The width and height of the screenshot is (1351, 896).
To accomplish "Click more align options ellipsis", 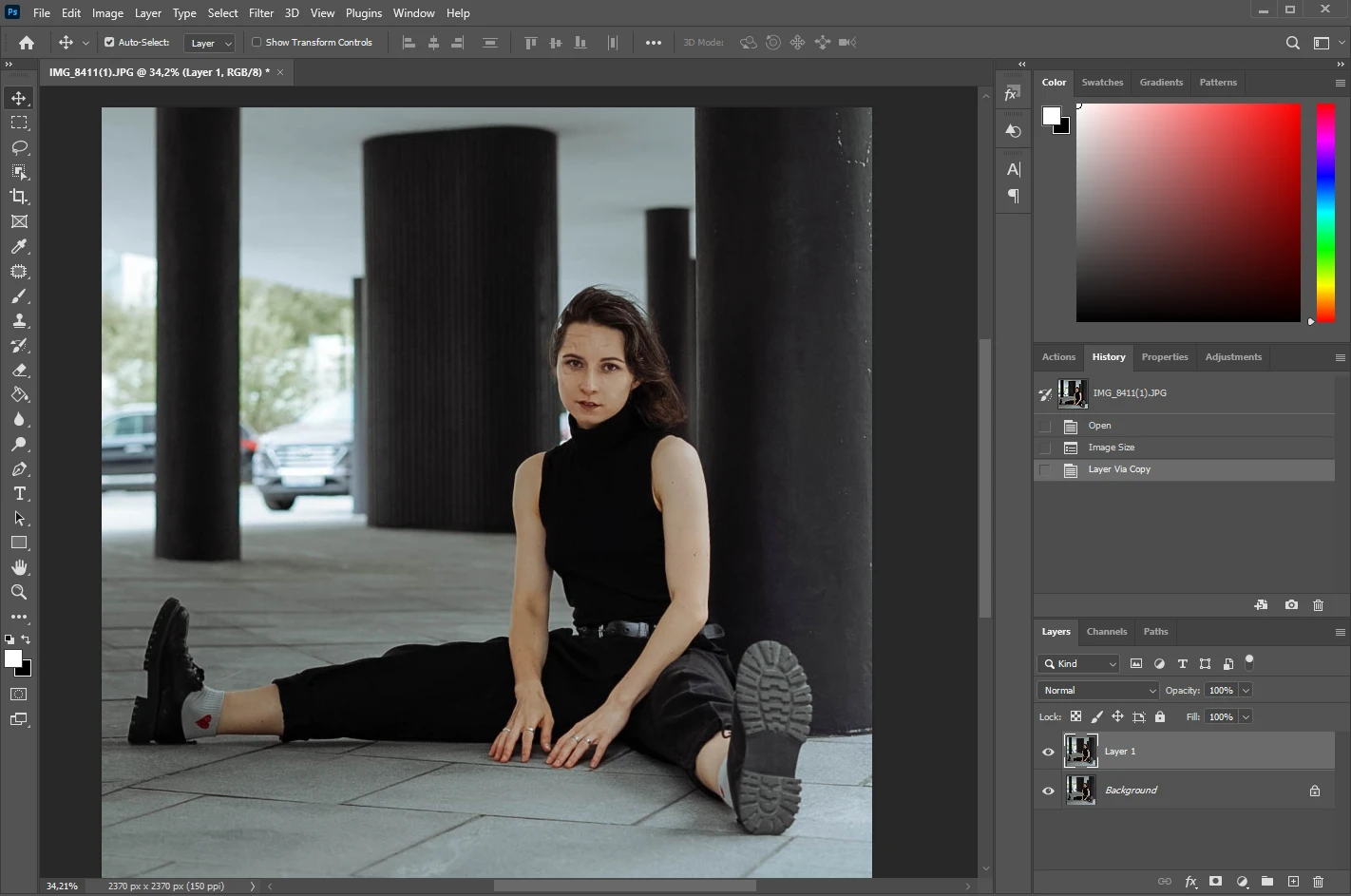I will click(654, 43).
